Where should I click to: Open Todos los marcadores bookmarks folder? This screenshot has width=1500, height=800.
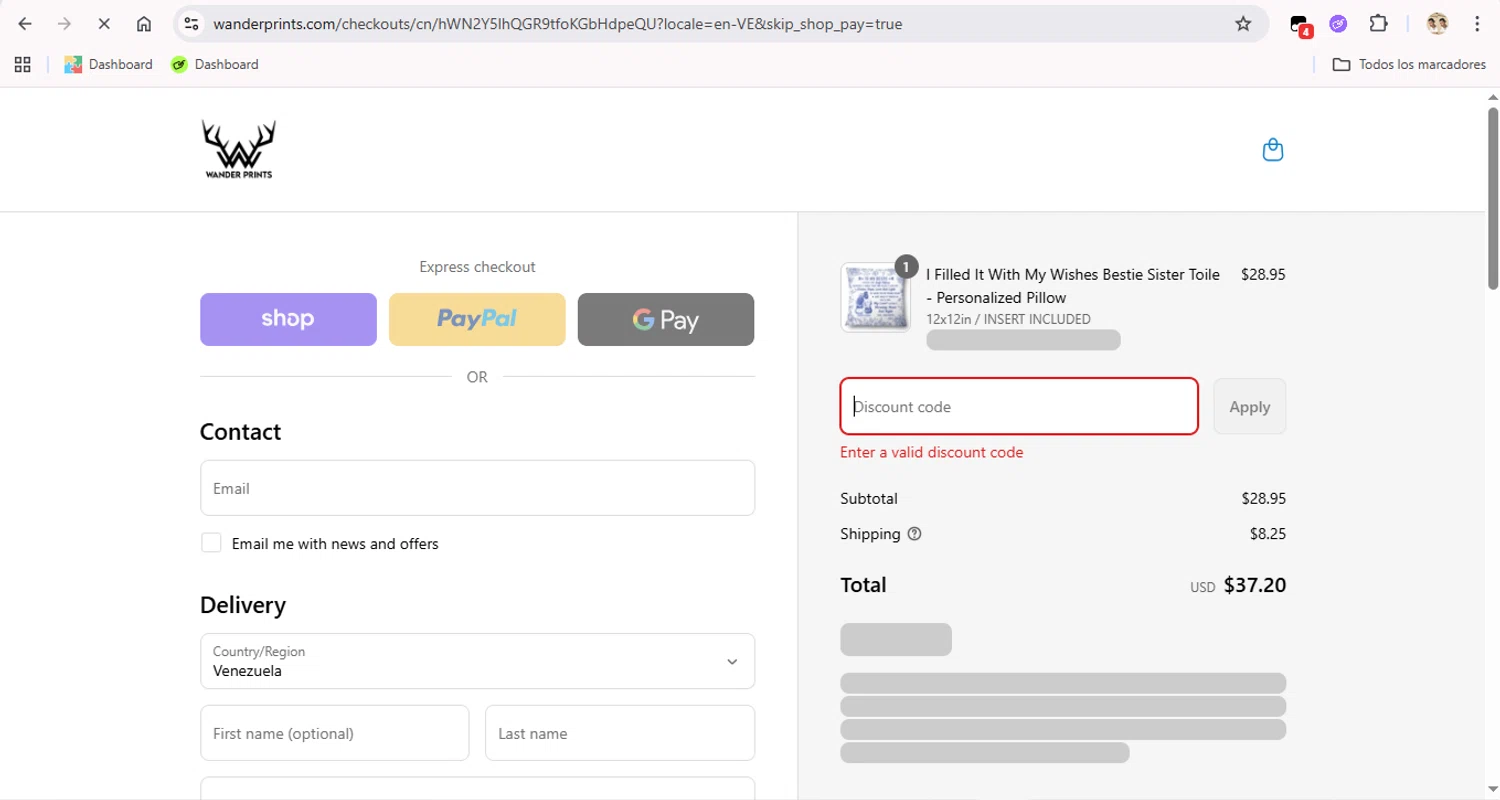click(x=1409, y=64)
